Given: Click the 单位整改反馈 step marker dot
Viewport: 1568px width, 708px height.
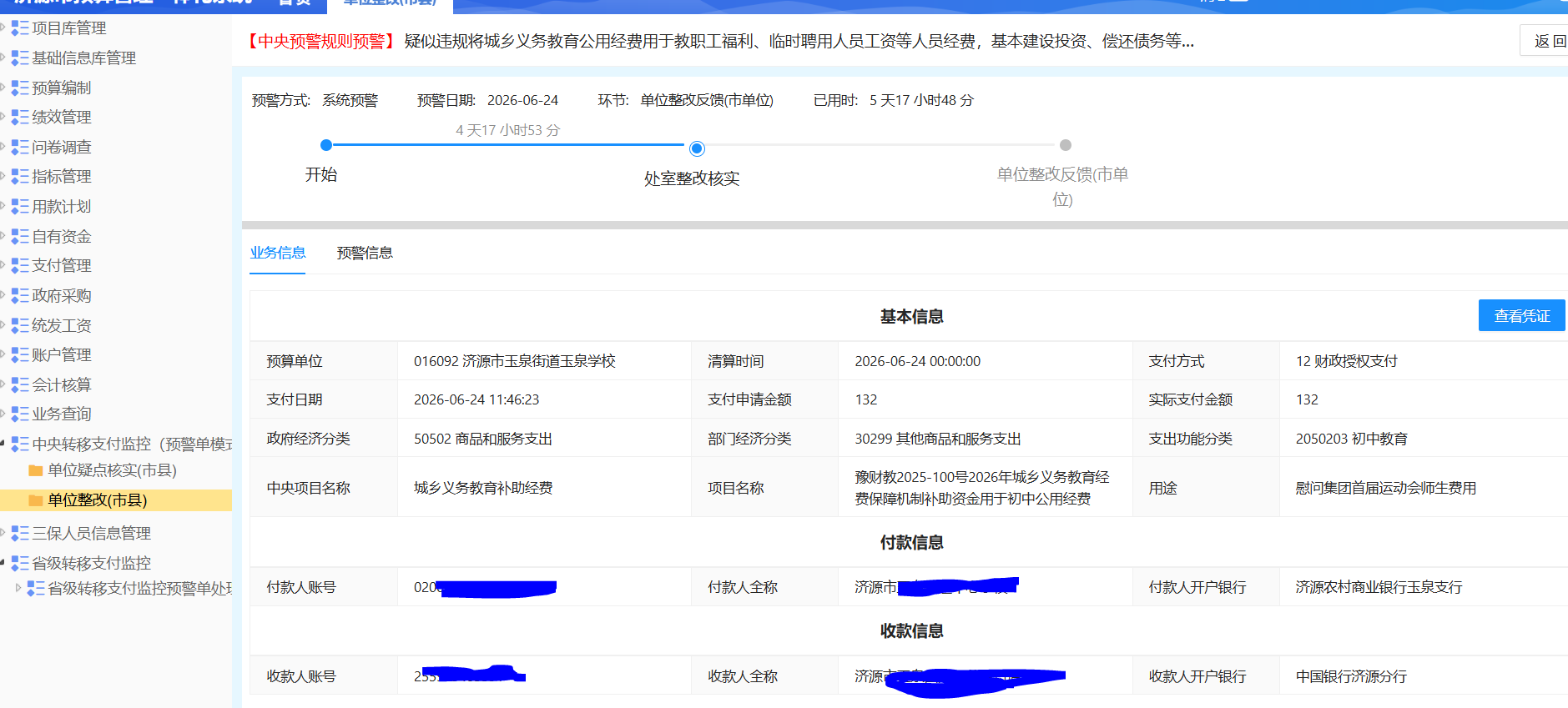Looking at the screenshot, I should [x=1066, y=145].
